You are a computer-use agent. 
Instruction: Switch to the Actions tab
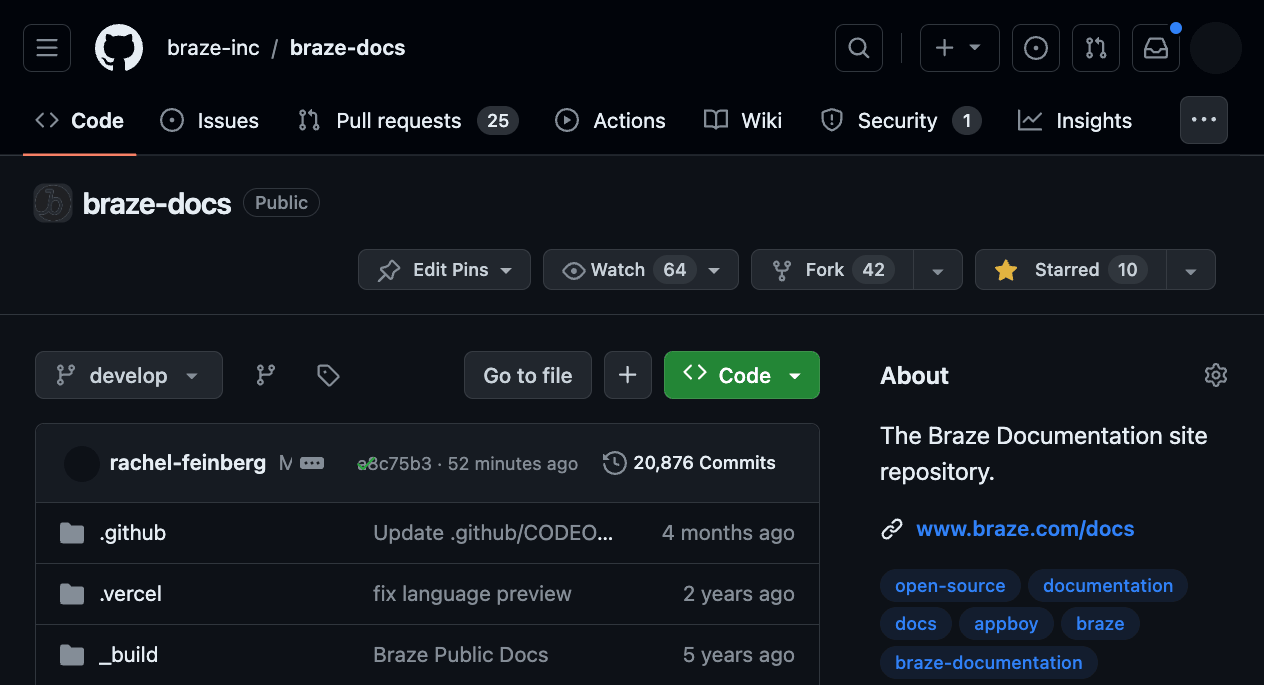610,121
